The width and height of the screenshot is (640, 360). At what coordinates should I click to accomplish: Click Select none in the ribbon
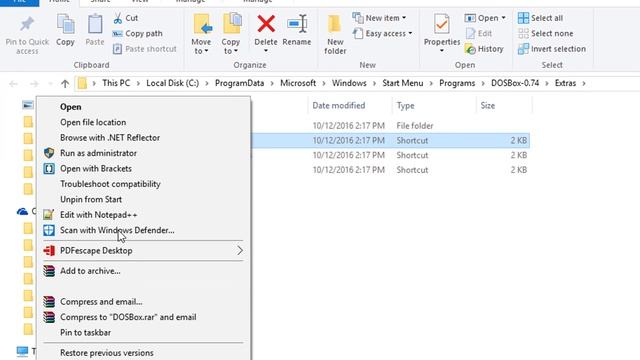pos(545,33)
